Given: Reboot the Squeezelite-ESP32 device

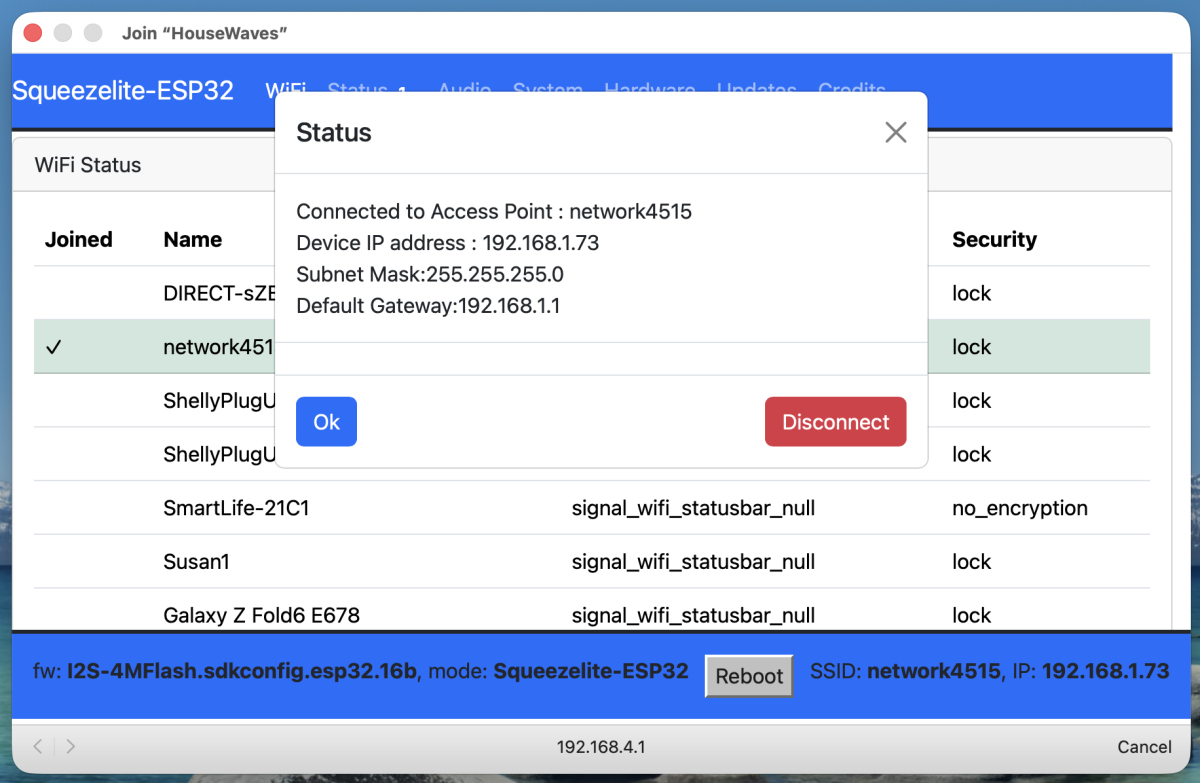Looking at the screenshot, I should 748,676.
